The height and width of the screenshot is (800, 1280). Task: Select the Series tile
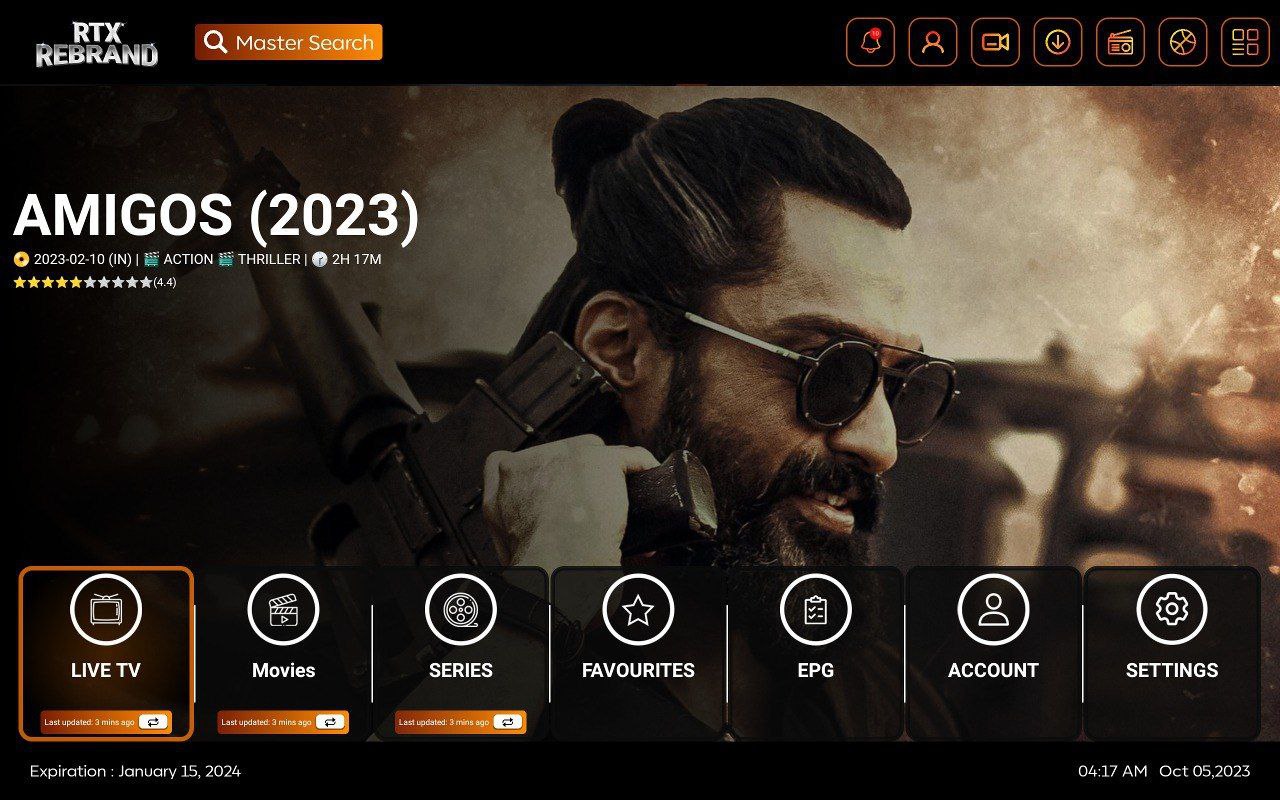(460, 640)
